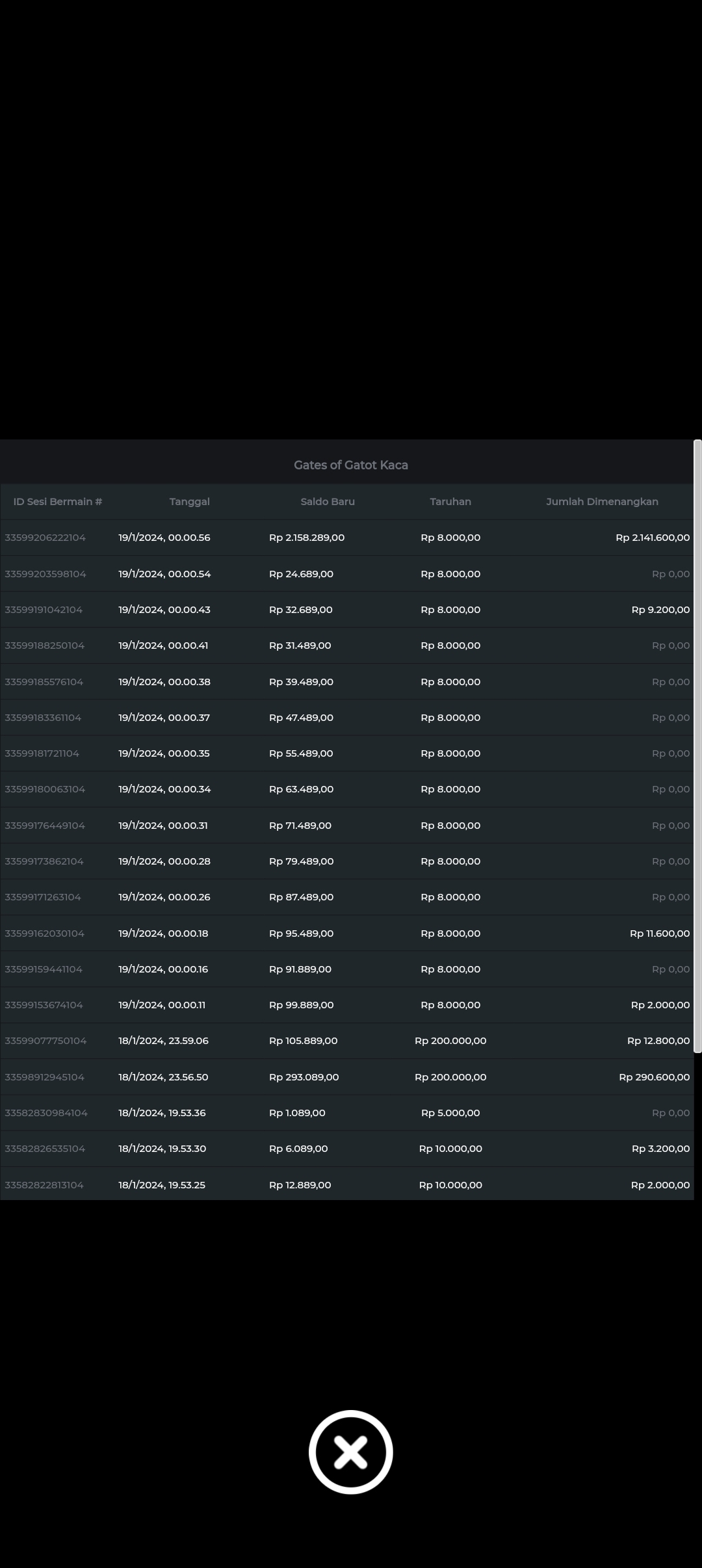Close the game history popup
Screen dimensions: 702x1568
point(350,1452)
